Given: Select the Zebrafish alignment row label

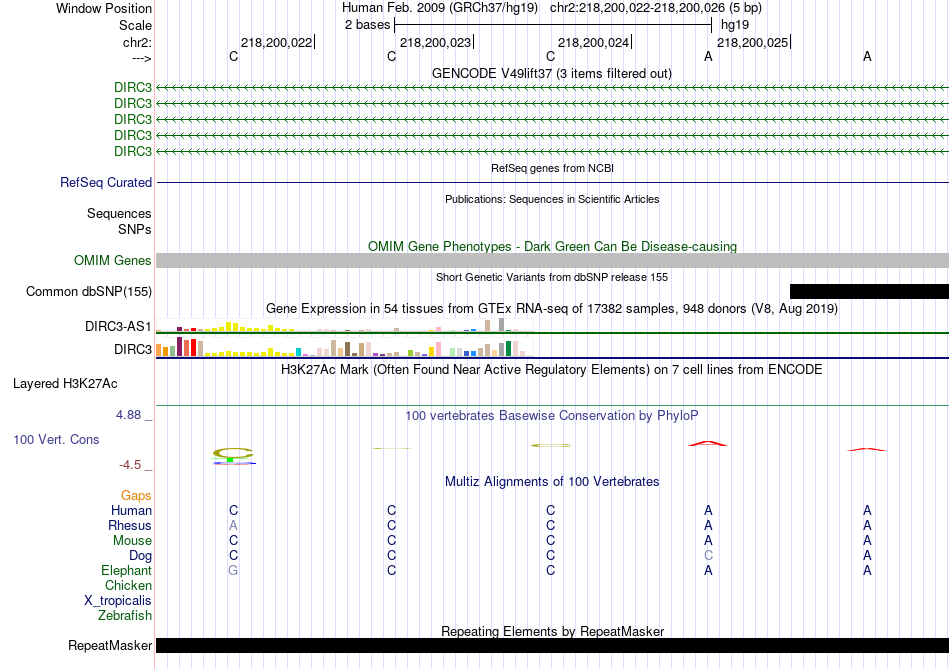Looking at the screenshot, I should coord(125,616).
